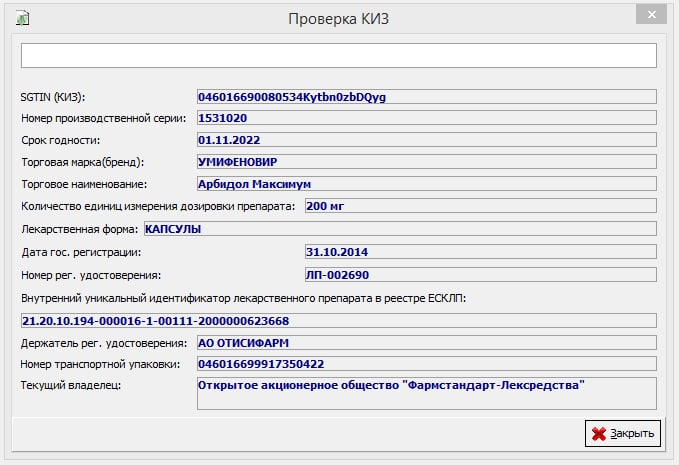
Task: Click the brand field УМИФЕНОВИР
Action: [x=427, y=162]
